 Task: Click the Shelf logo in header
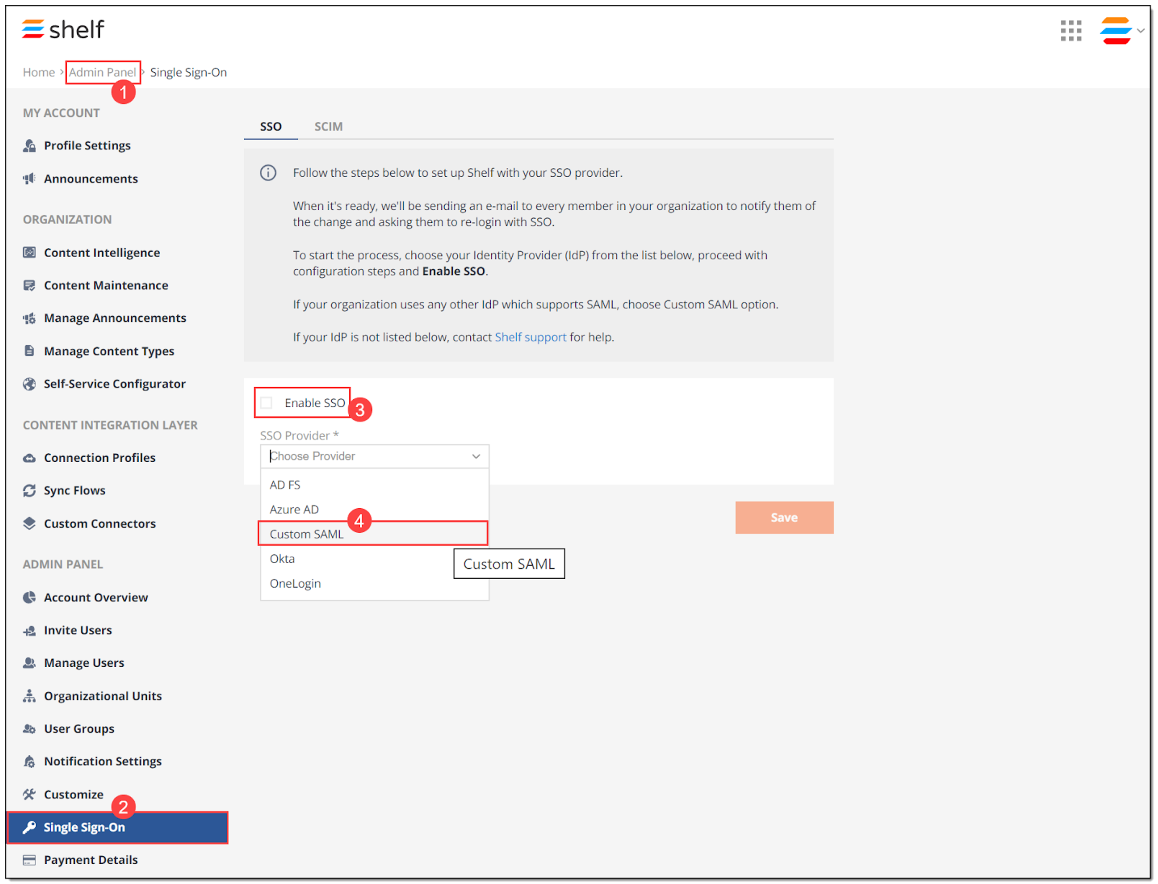click(x=63, y=30)
